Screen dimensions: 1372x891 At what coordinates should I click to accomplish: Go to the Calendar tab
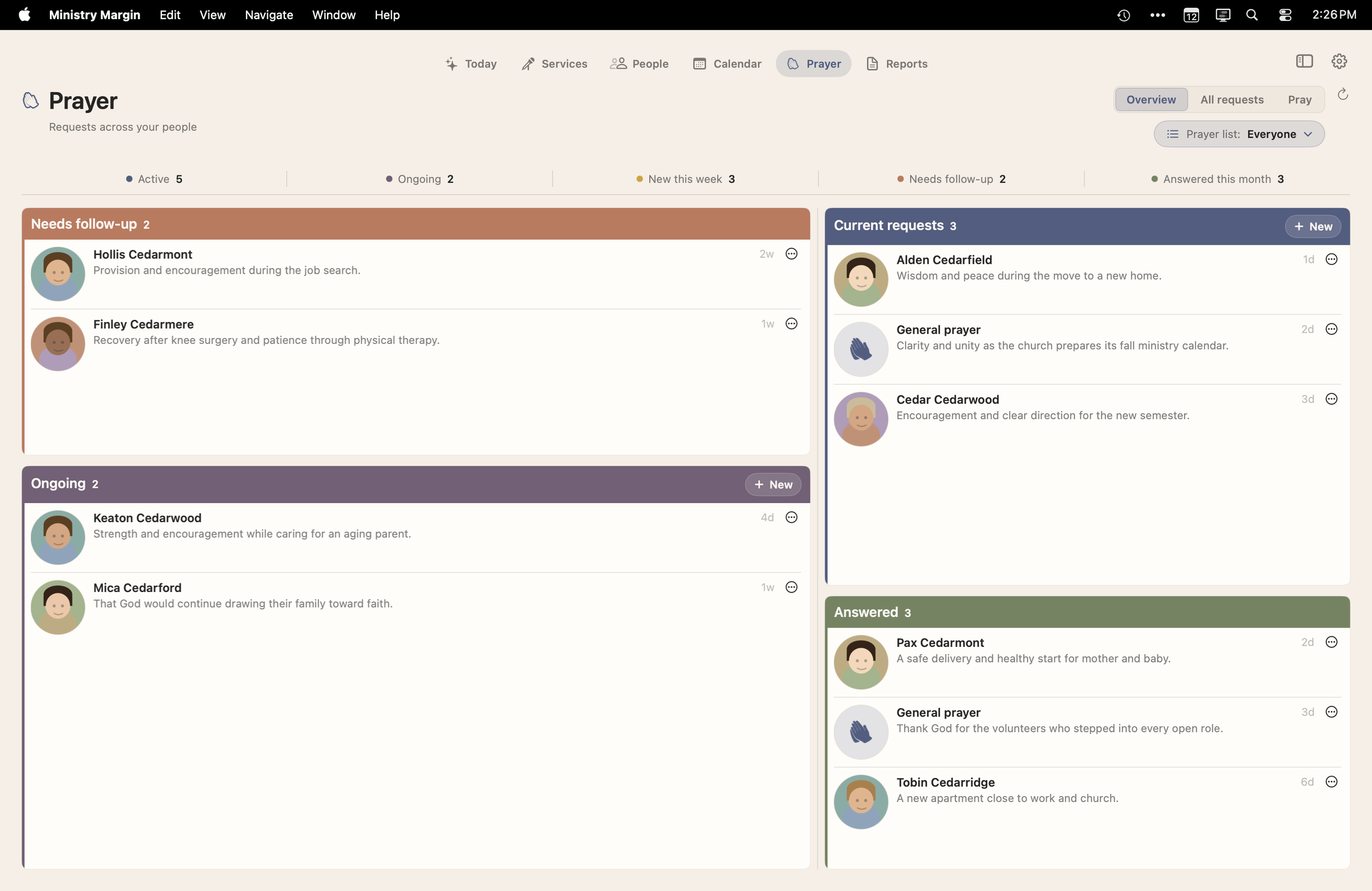coord(727,64)
